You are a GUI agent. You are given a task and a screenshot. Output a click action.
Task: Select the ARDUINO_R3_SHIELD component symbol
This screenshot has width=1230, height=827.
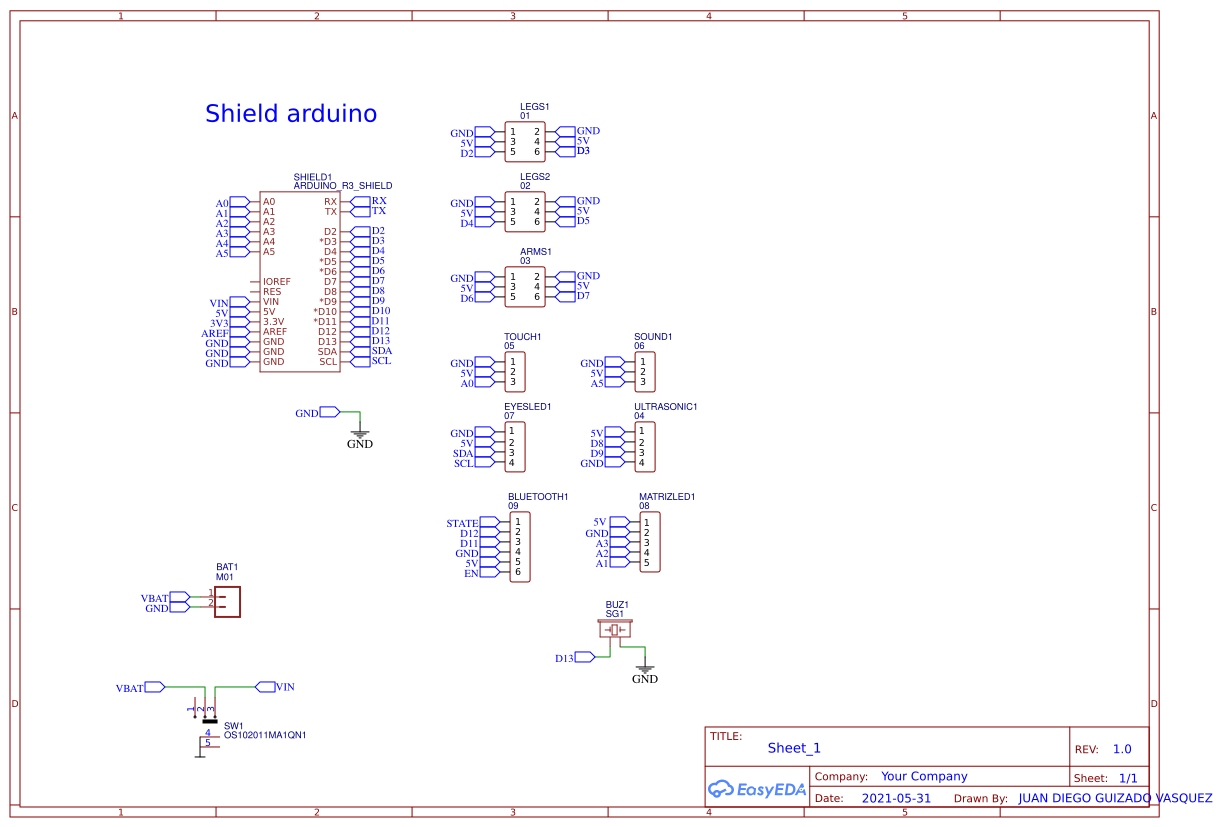[300, 280]
